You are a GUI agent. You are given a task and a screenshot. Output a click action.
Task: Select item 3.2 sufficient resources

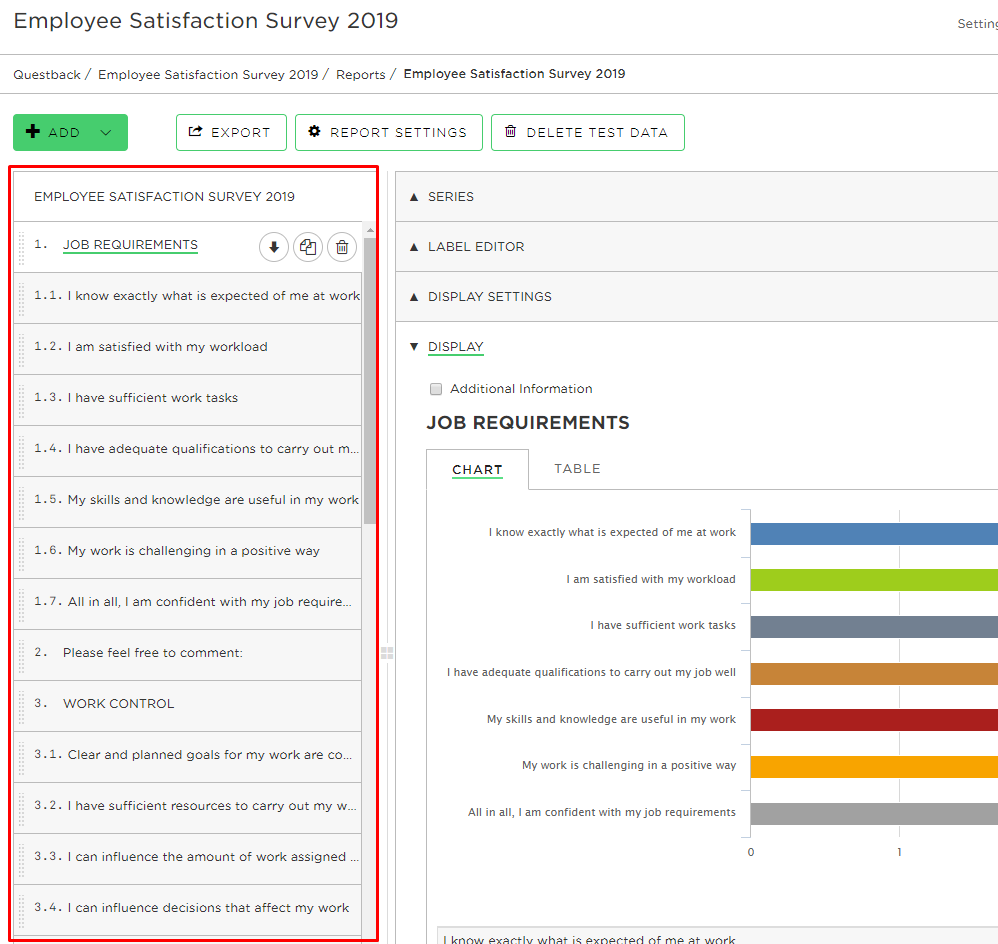tap(188, 808)
